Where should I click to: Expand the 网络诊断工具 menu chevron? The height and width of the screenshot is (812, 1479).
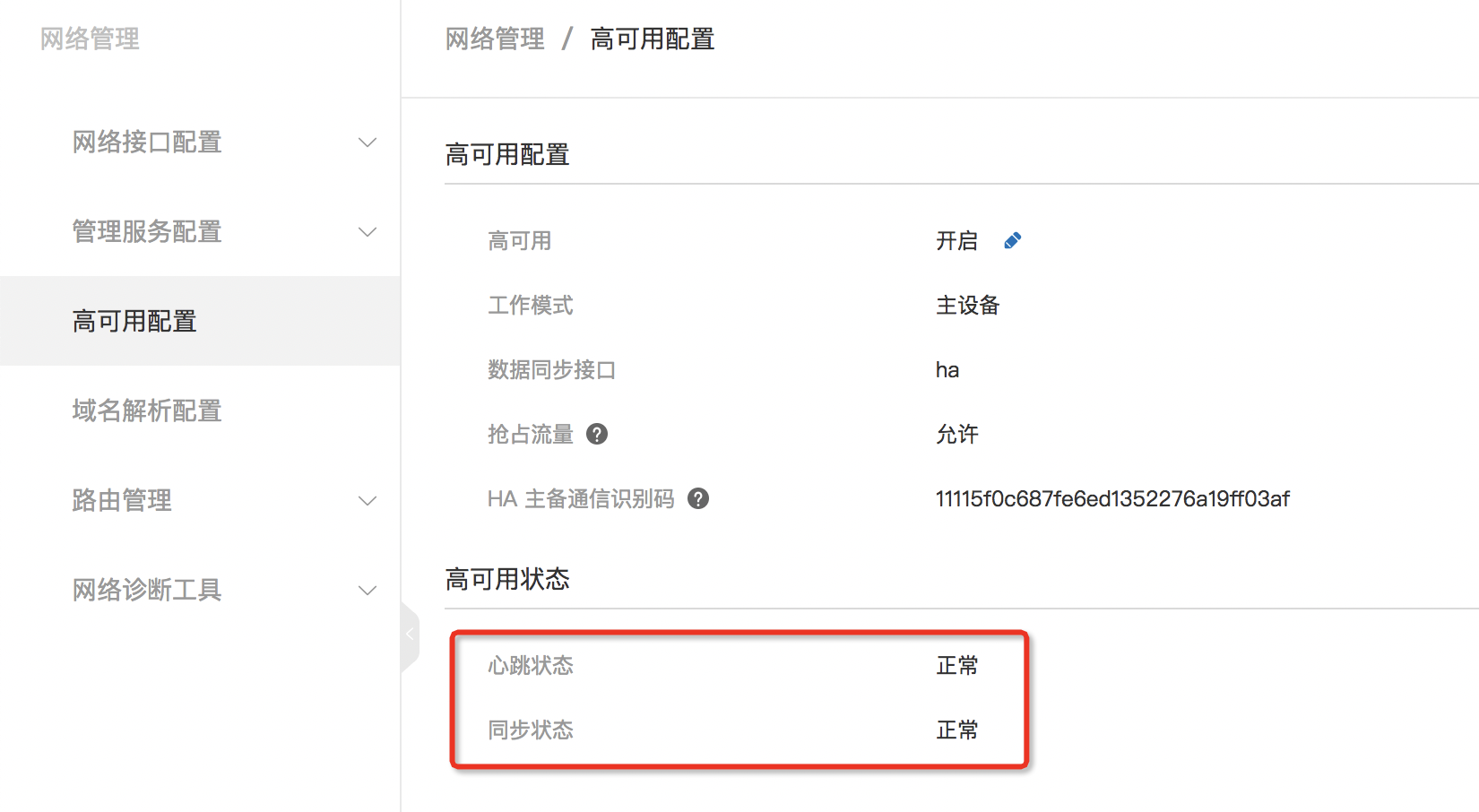(x=368, y=591)
